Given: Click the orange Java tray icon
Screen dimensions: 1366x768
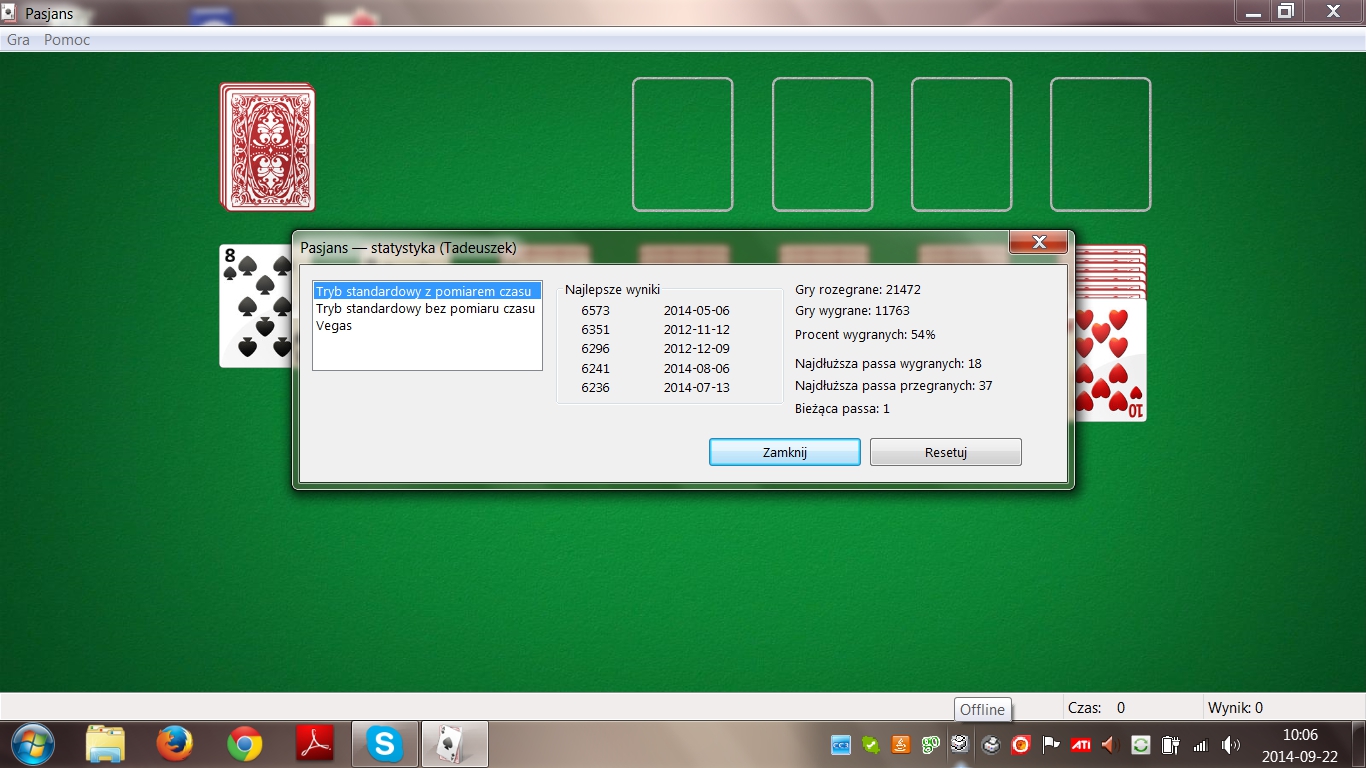Looking at the screenshot, I should [x=900, y=745].
